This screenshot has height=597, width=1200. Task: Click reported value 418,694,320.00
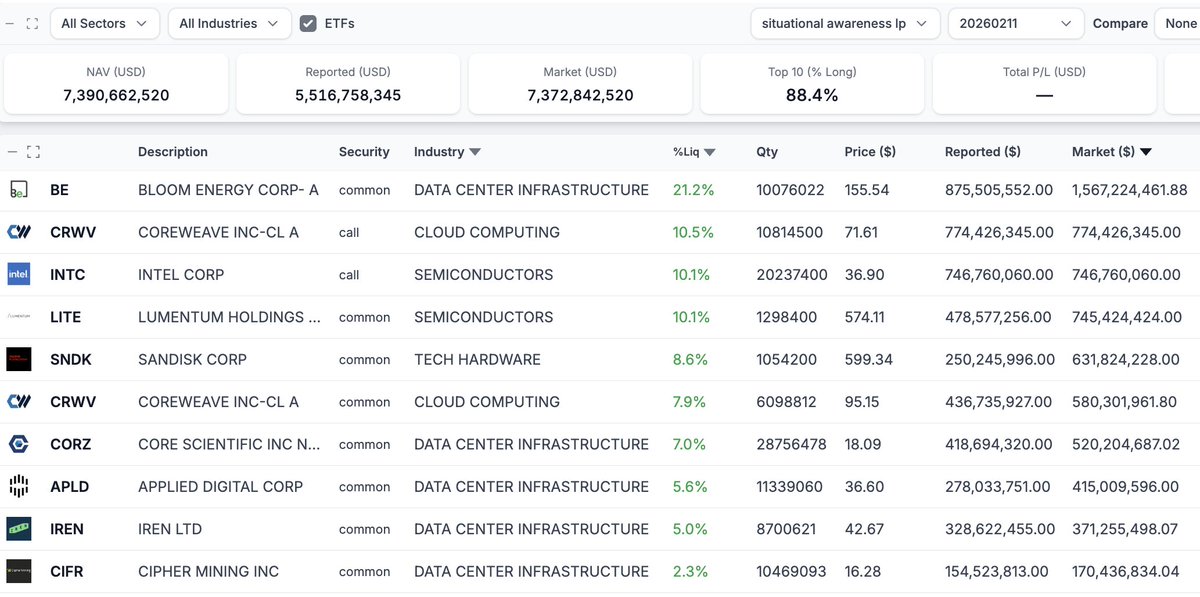pos(999,445)
